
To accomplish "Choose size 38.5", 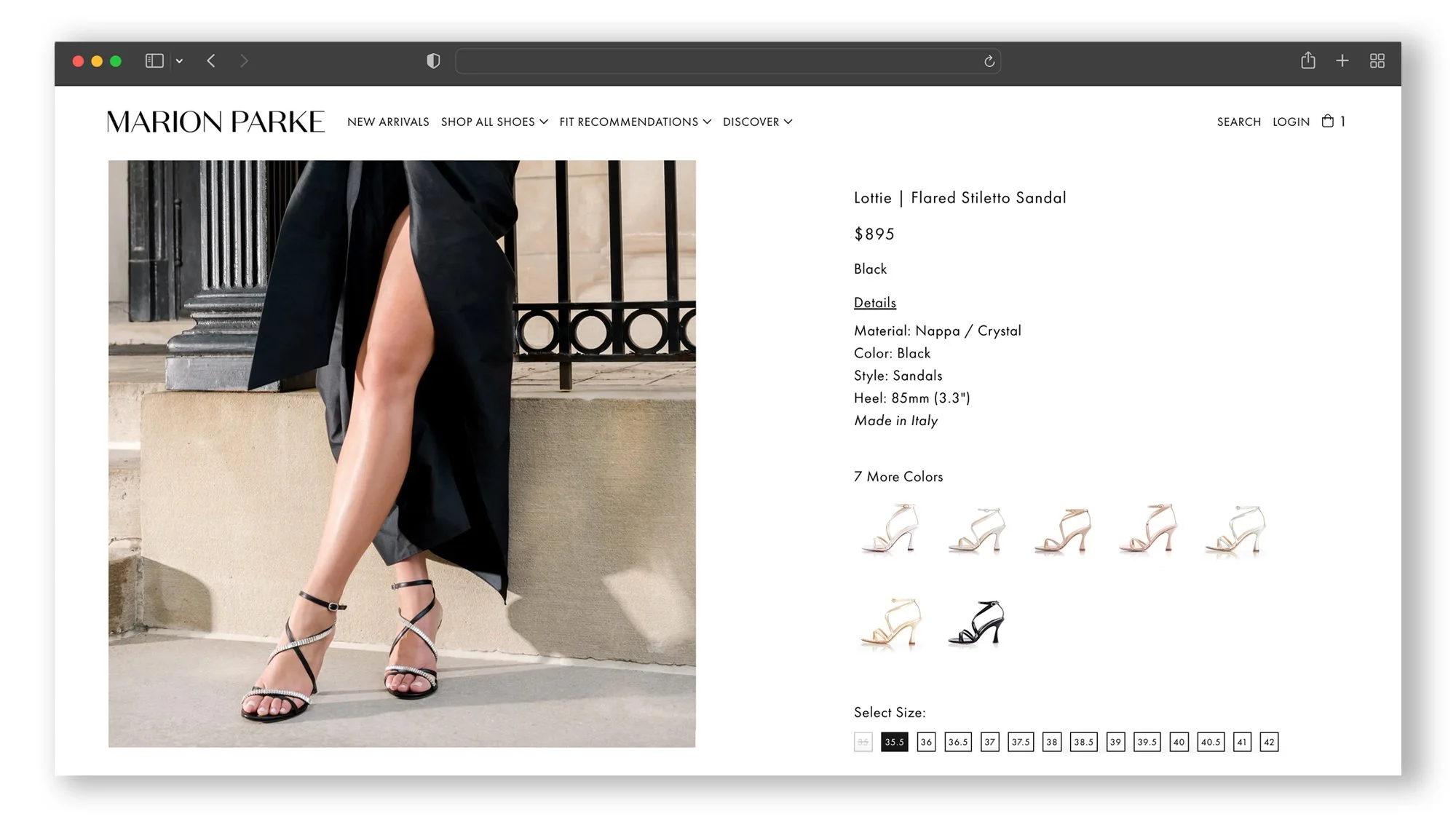I will [1083, 742].
